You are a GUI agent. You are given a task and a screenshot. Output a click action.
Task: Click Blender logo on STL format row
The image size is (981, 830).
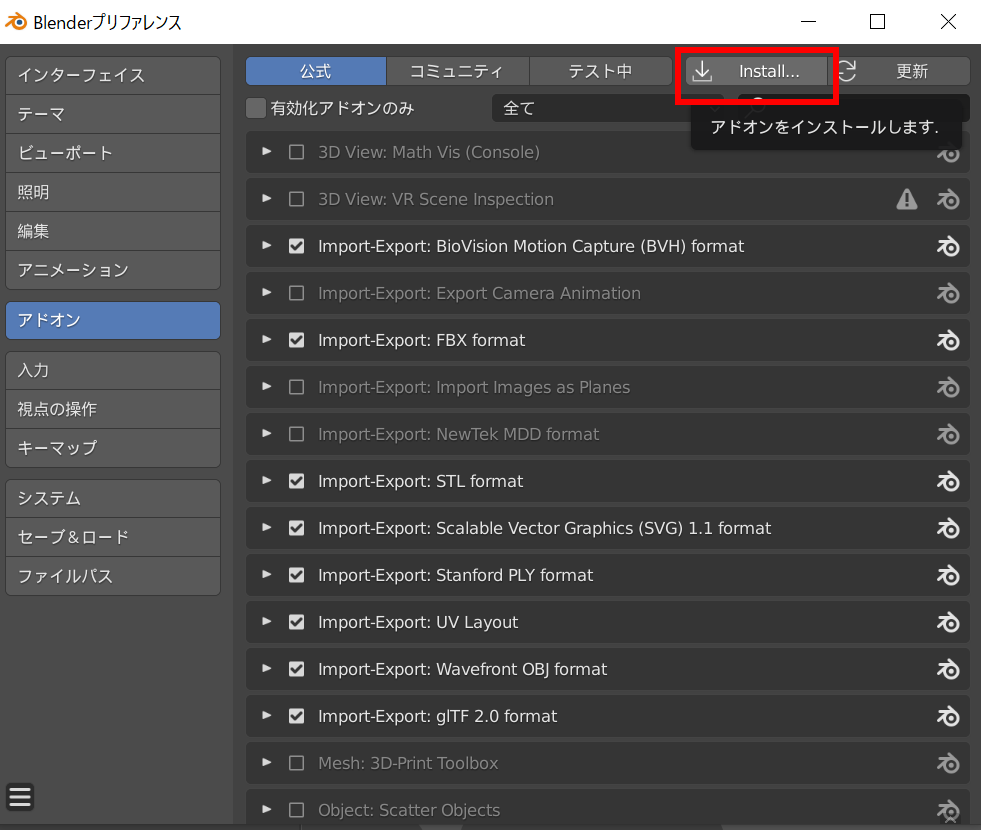948,481
